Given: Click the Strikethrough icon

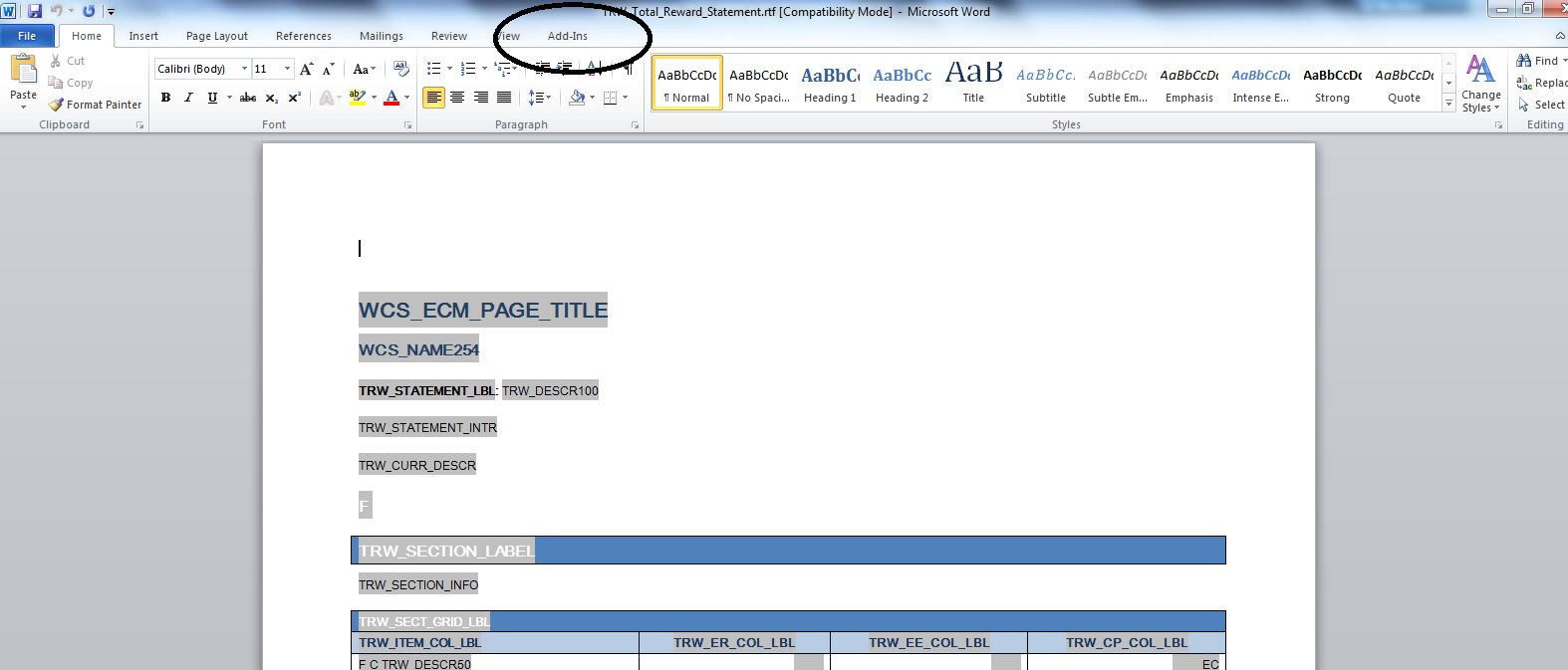Looking at the screenshot, I should click(248, 98).
